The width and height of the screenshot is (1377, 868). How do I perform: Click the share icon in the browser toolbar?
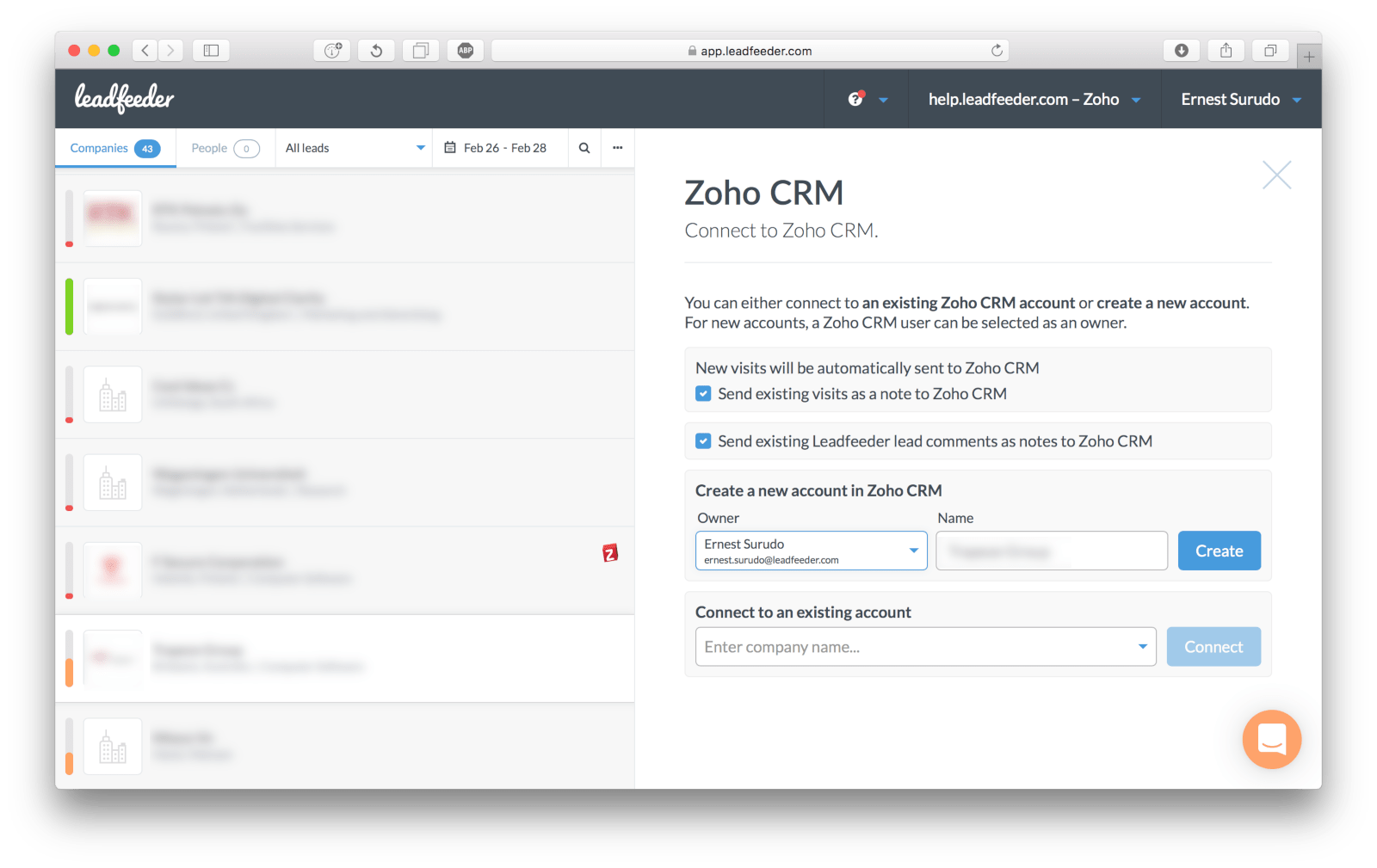click(x=1226, y=50)
